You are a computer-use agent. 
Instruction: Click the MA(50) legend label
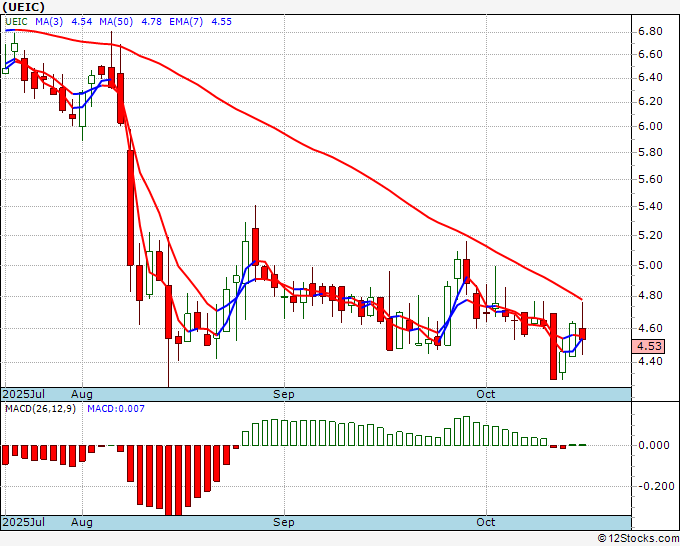pyautogui.click(x=116, y=22)
